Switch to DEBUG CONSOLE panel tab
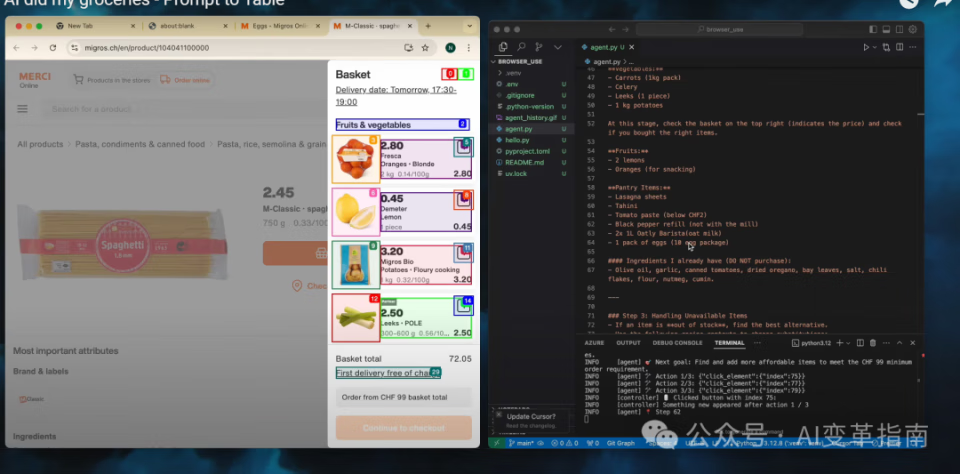960x474 pixels. pos(677,343)
